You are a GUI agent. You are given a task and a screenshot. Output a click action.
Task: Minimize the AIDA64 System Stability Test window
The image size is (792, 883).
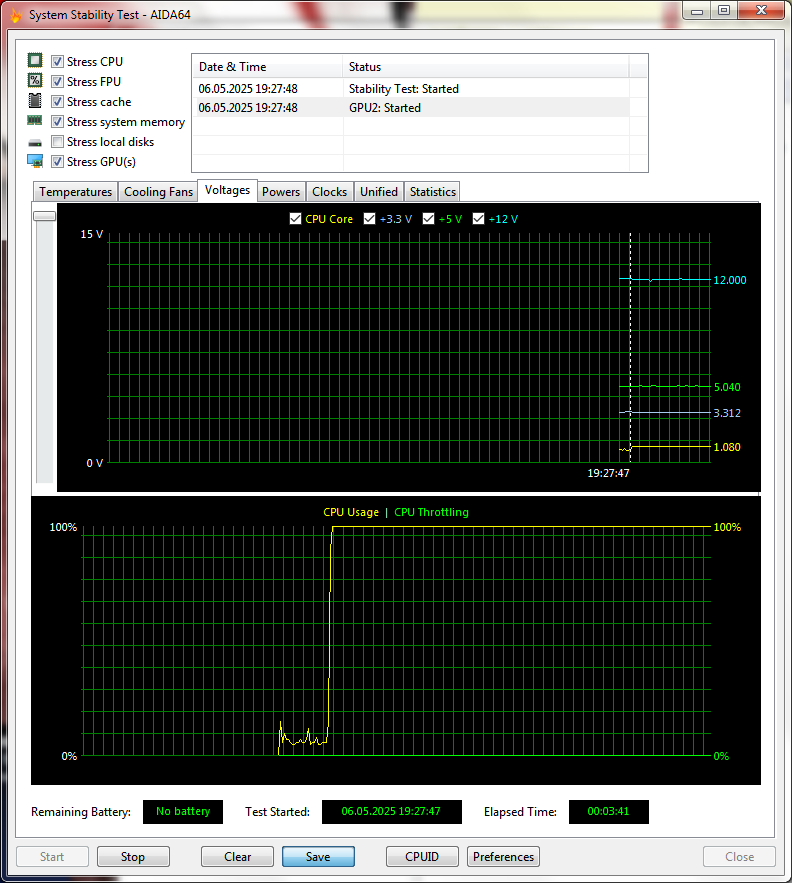(697, 11)
